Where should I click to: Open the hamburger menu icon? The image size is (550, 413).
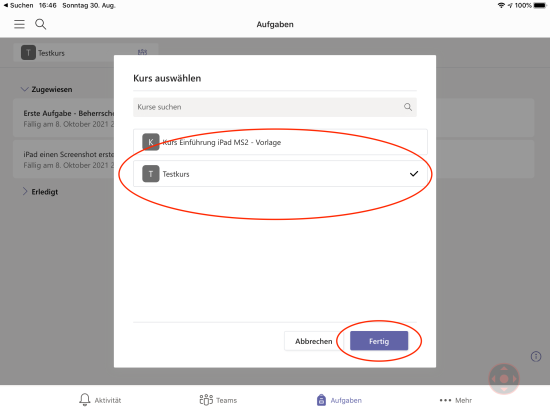(19, 24)
